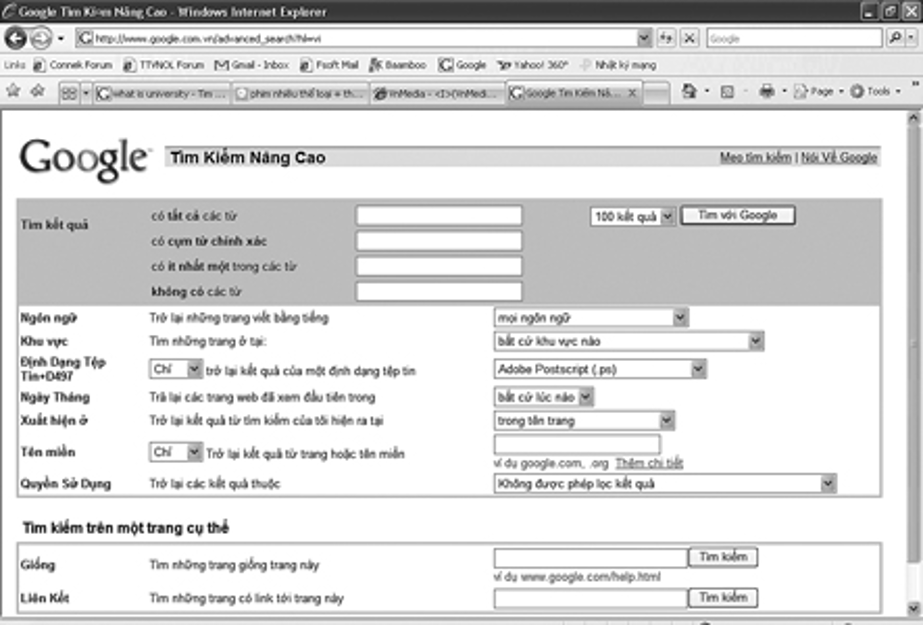Click the 'Tìm với Google' button
Image resolution: width=924 pixels, height=625 pixels.
[x=737, y=215]
